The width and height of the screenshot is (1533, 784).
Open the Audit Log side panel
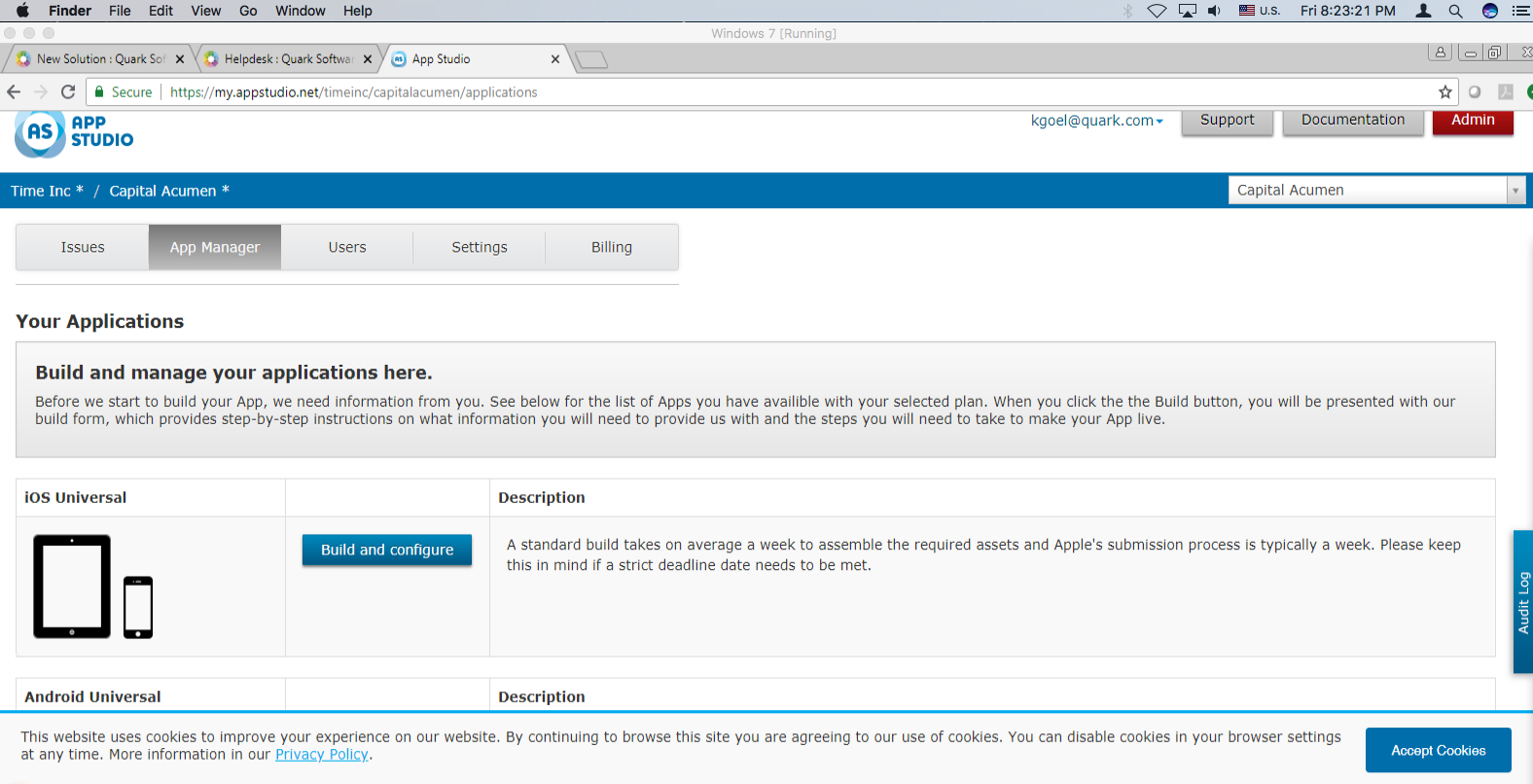click(1523, 602)
